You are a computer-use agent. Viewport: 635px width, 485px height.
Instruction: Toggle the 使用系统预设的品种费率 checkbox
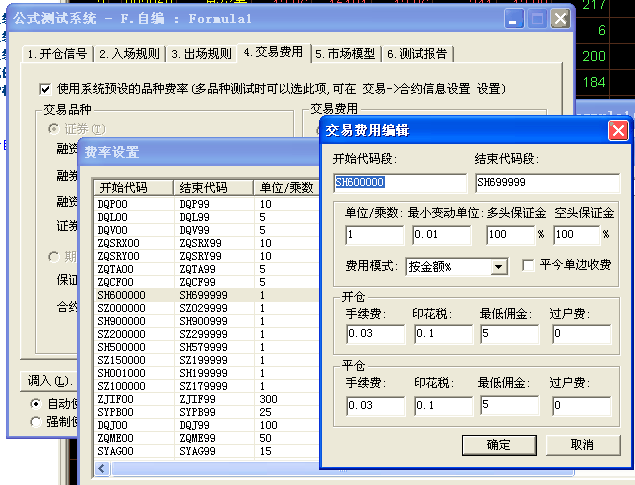click(x=45, y=89)
